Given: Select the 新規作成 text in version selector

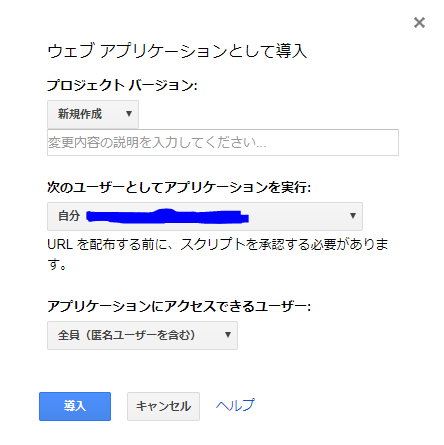Looking at the screenshot, I should [x=80, y=114].
